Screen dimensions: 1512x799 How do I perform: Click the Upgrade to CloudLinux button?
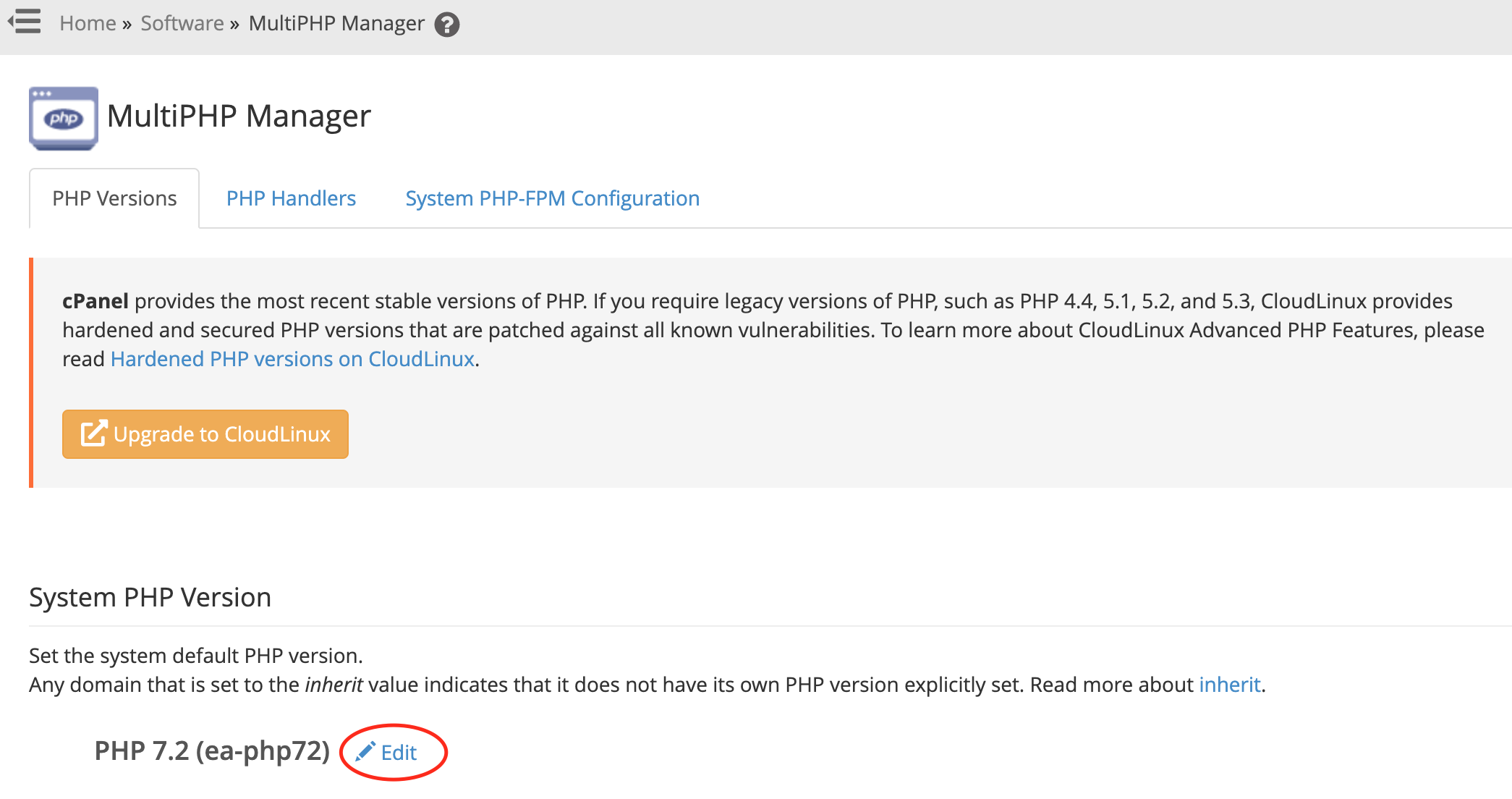[205, 434]
